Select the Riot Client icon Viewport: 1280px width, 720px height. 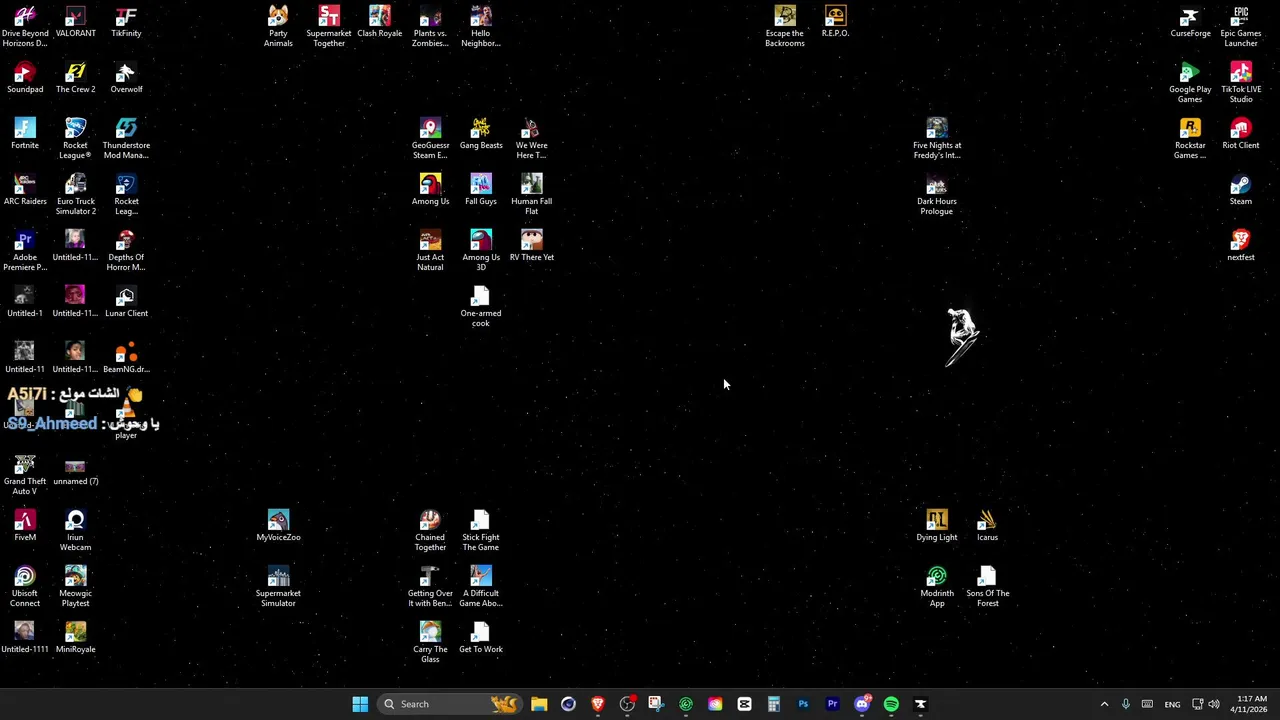point(1241,134)
